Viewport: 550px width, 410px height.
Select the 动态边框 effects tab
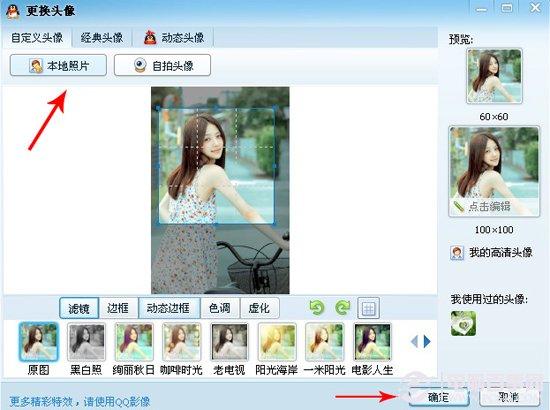[x=169, y=308]
